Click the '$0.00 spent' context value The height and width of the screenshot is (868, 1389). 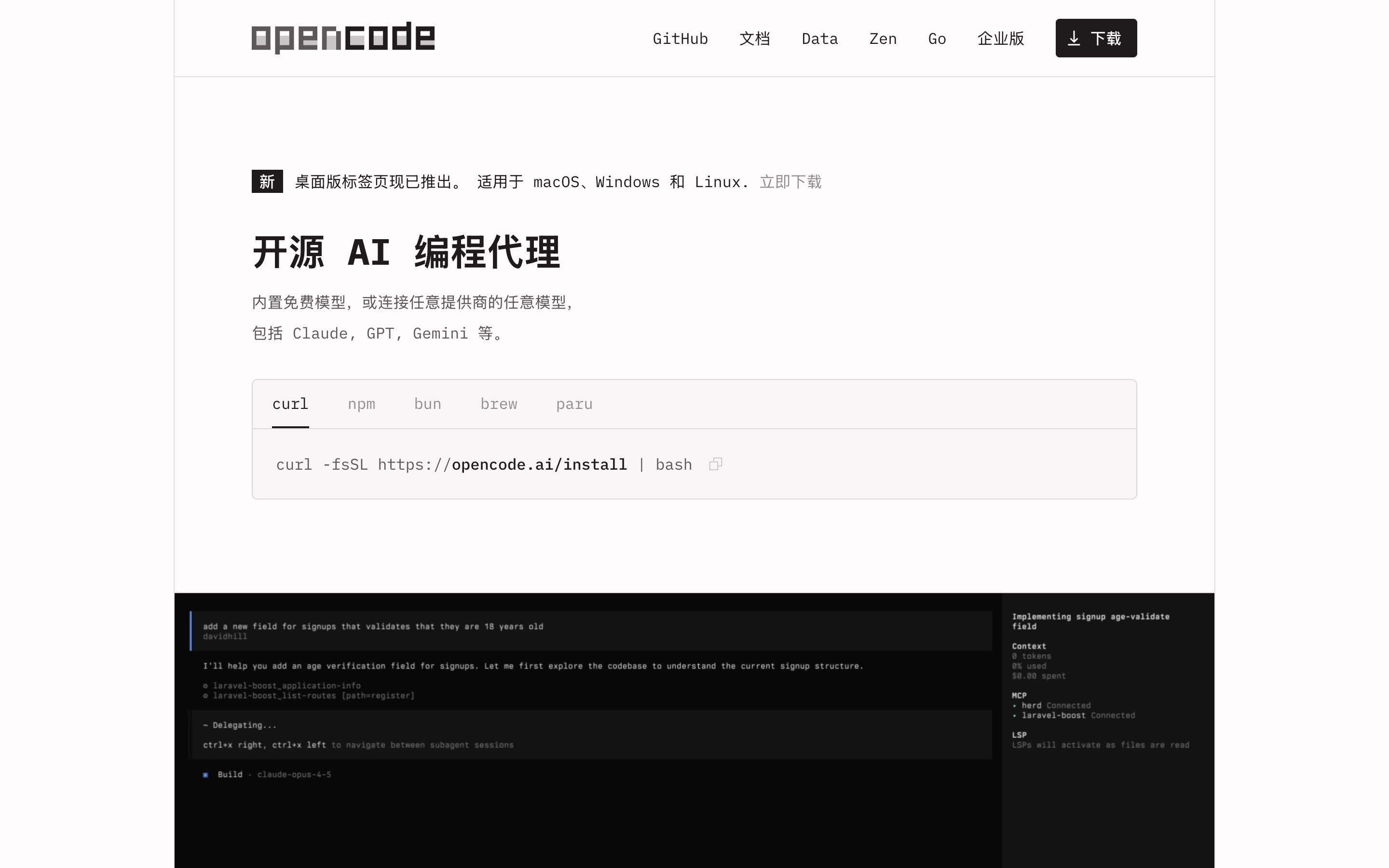pos(1039,676)
